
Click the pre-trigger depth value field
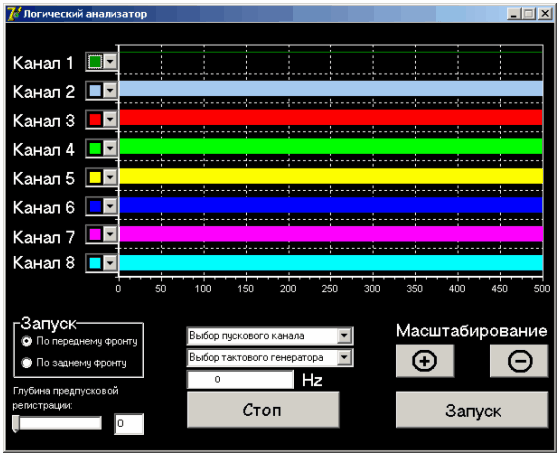click(x=129, y=424)
